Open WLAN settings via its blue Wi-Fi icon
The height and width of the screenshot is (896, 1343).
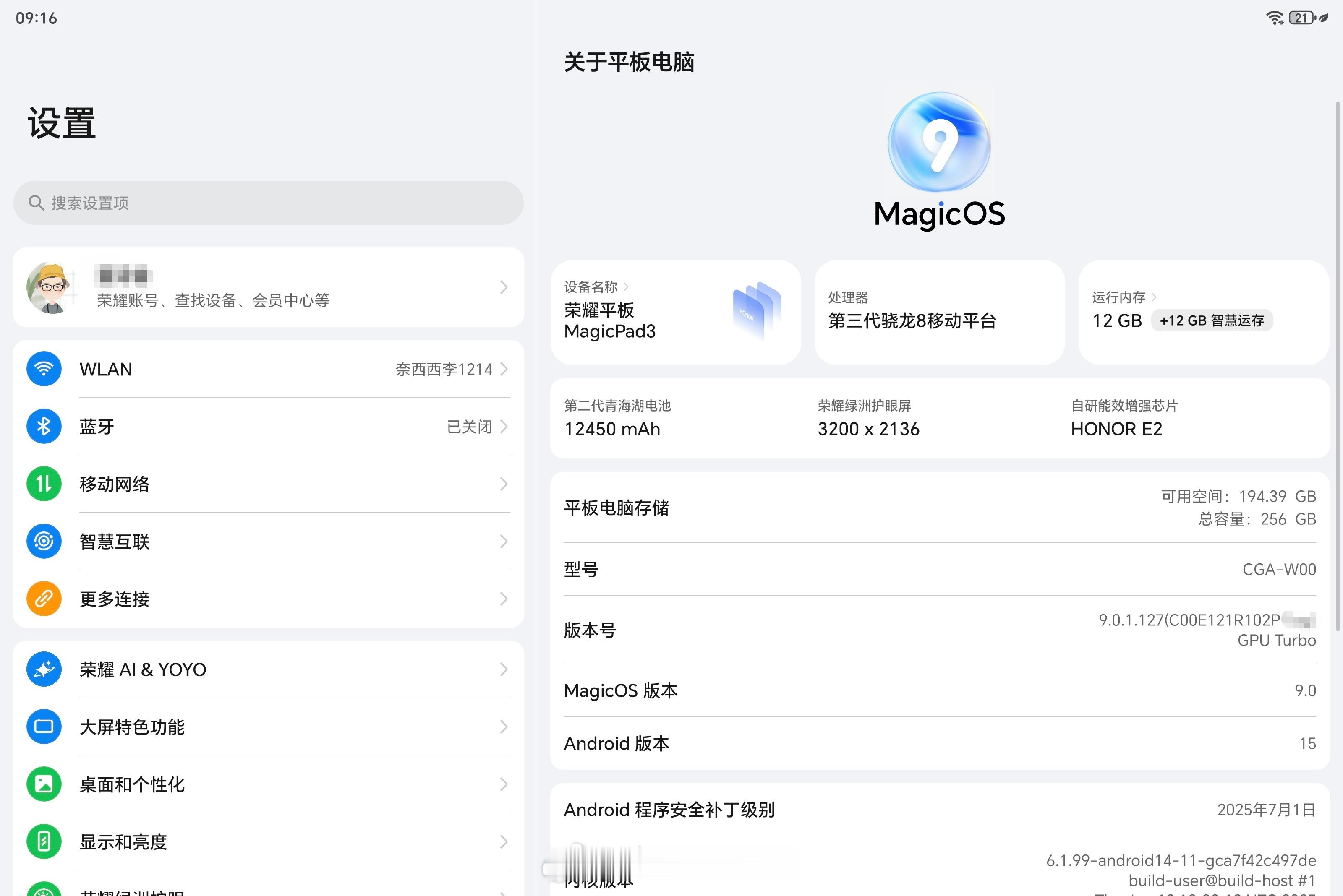point(44,369)
